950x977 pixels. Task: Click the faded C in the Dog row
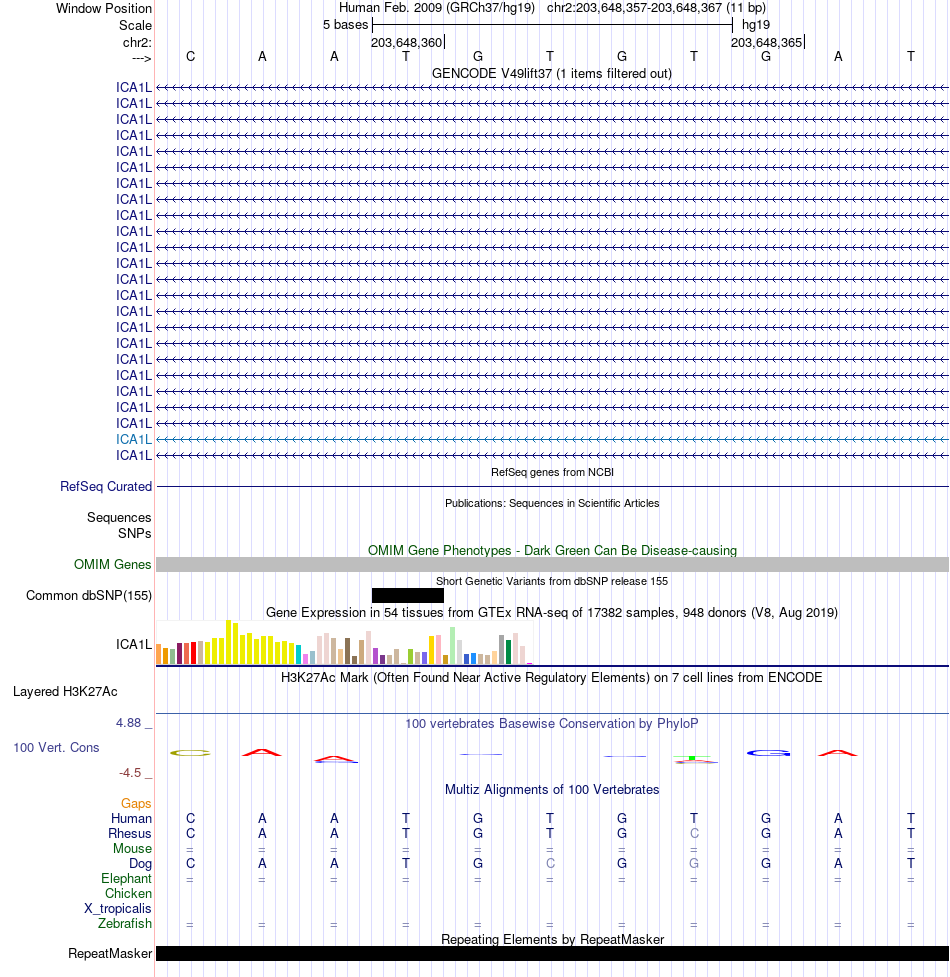550,864
